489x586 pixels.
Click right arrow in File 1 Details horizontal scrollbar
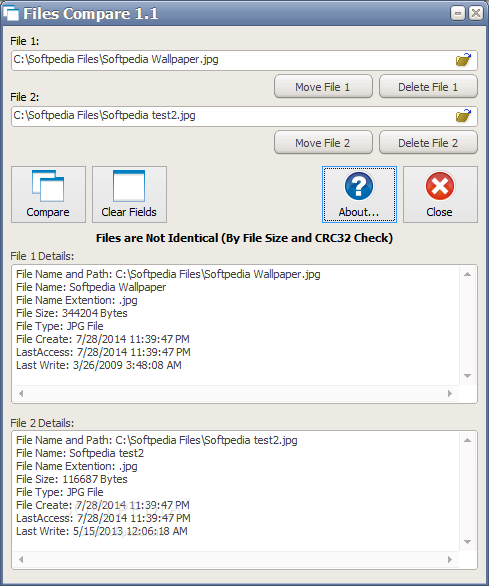(450, 394)
